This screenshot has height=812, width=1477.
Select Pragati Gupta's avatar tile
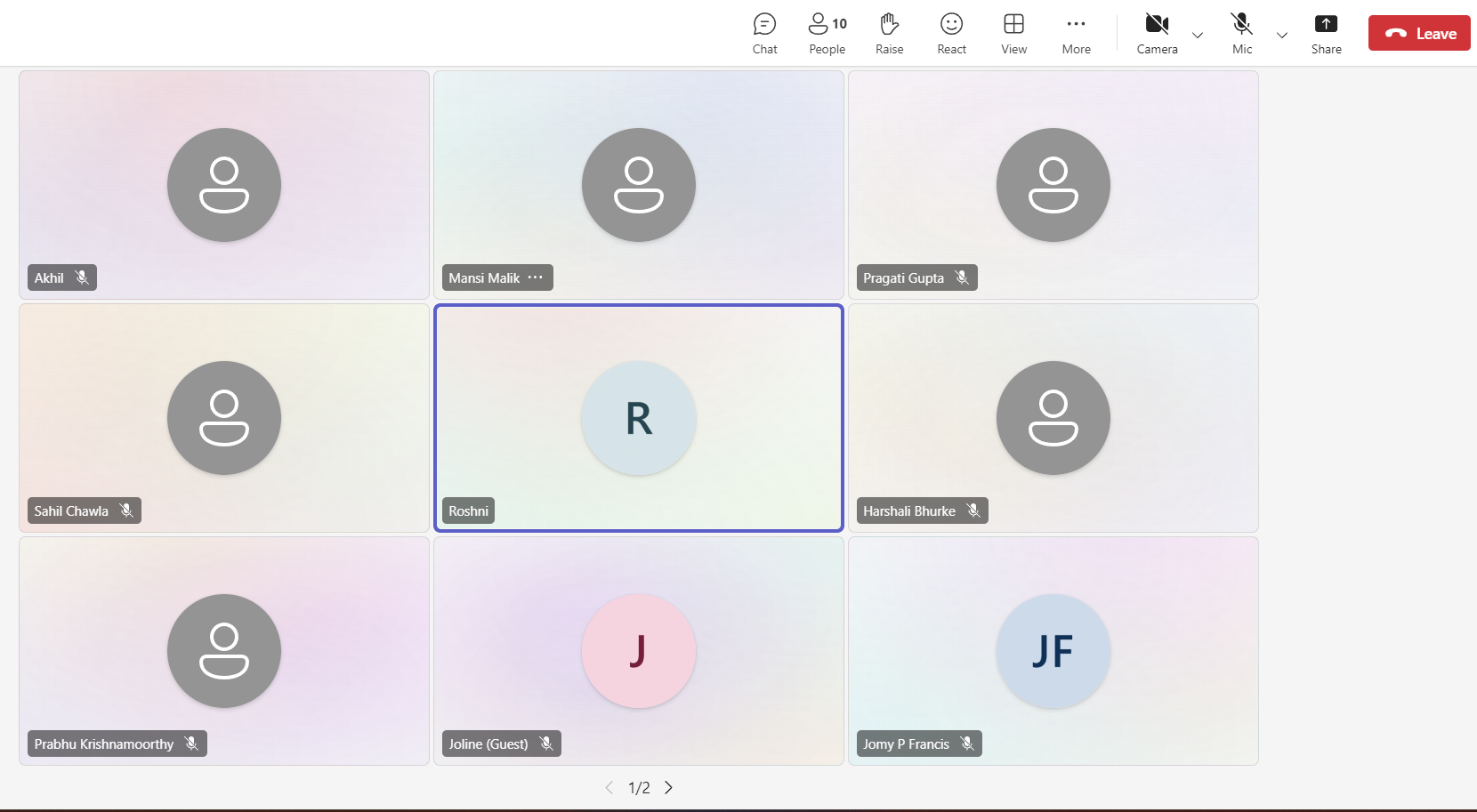[1053, 185]
